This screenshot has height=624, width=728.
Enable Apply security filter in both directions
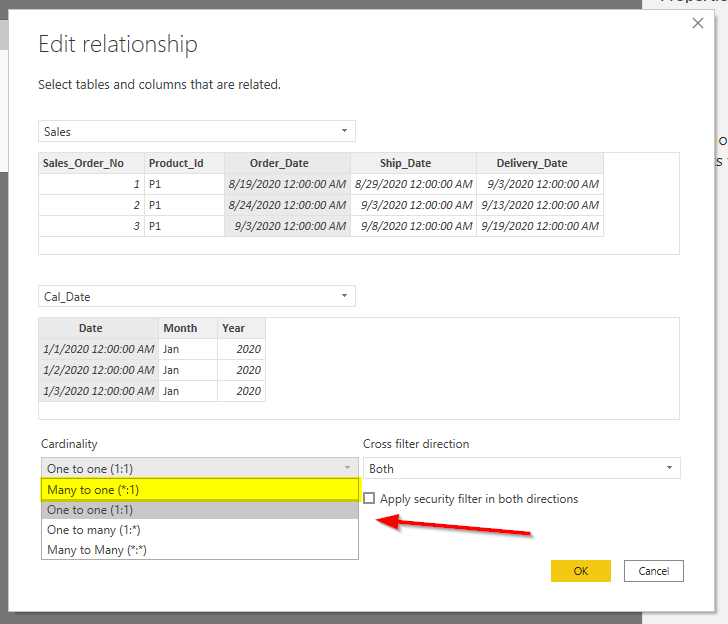(369, 499)
